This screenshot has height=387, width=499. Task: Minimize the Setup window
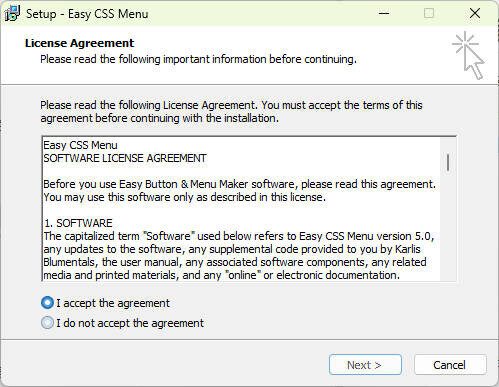click(384, 14)
